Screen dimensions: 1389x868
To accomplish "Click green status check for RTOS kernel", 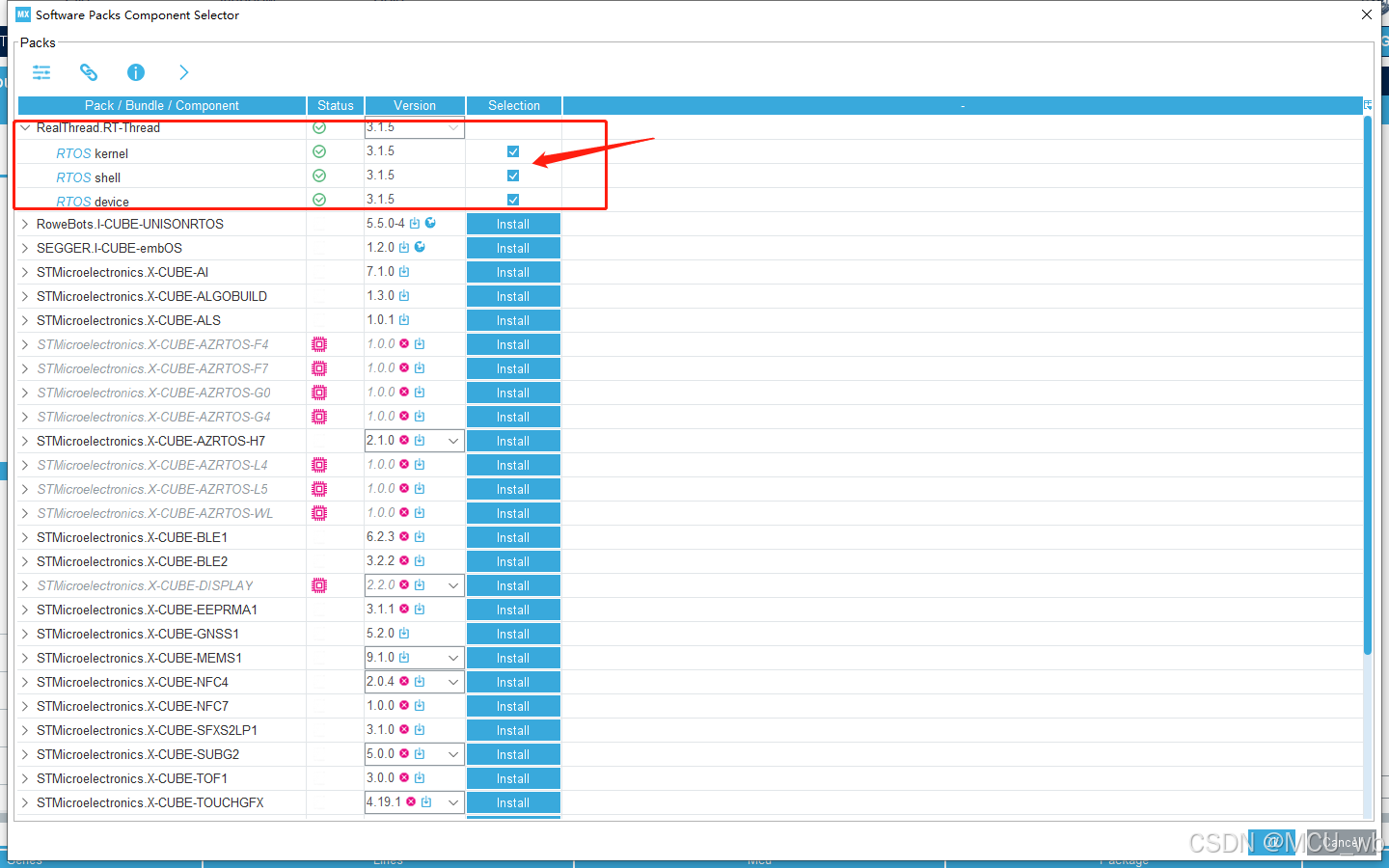I will (319, 151).
